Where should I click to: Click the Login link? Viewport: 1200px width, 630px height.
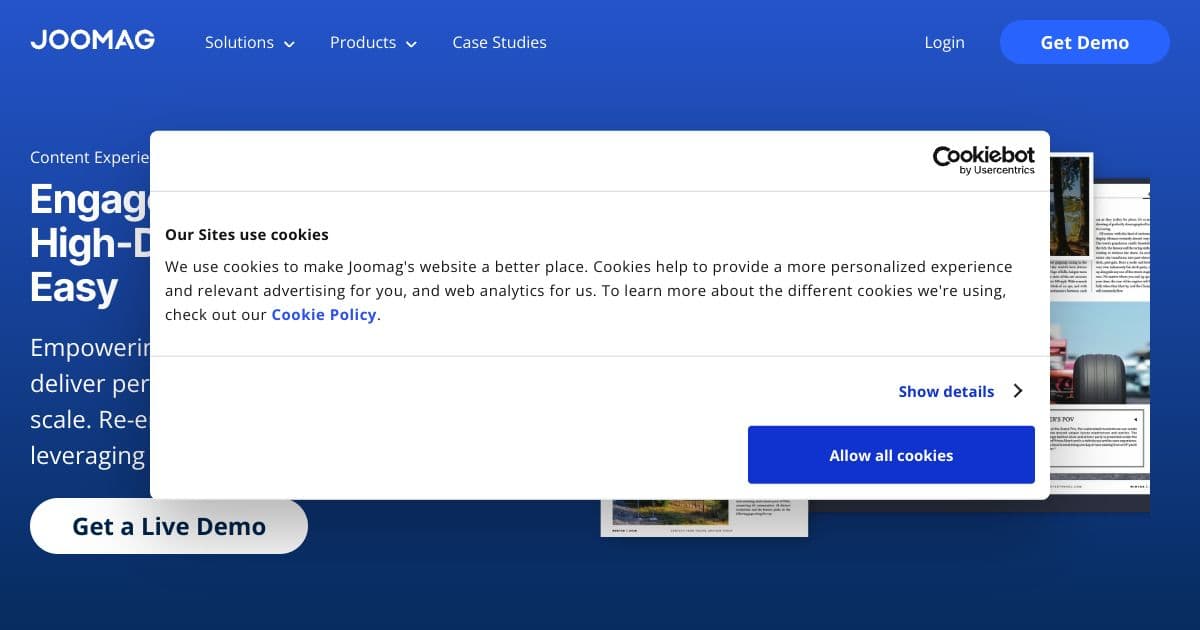(x=944, y=42)
